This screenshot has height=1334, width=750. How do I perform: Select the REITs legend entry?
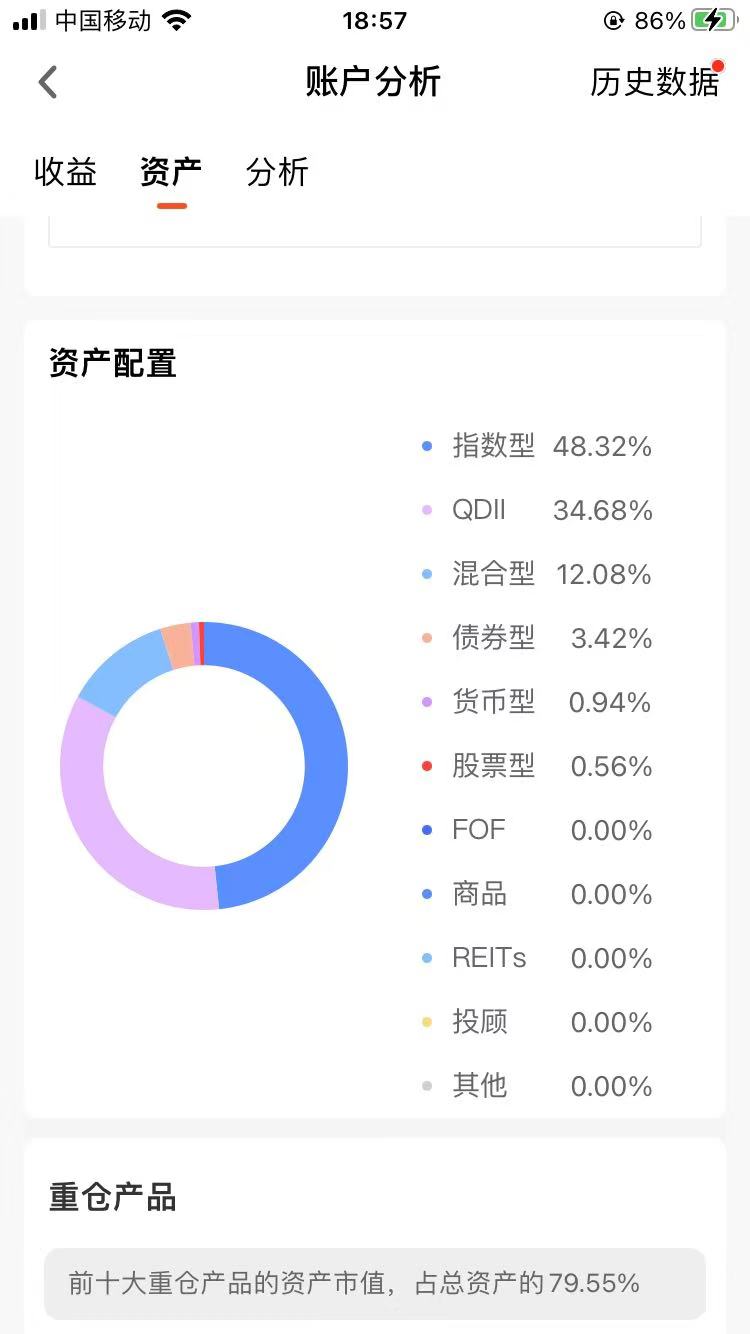537,958
